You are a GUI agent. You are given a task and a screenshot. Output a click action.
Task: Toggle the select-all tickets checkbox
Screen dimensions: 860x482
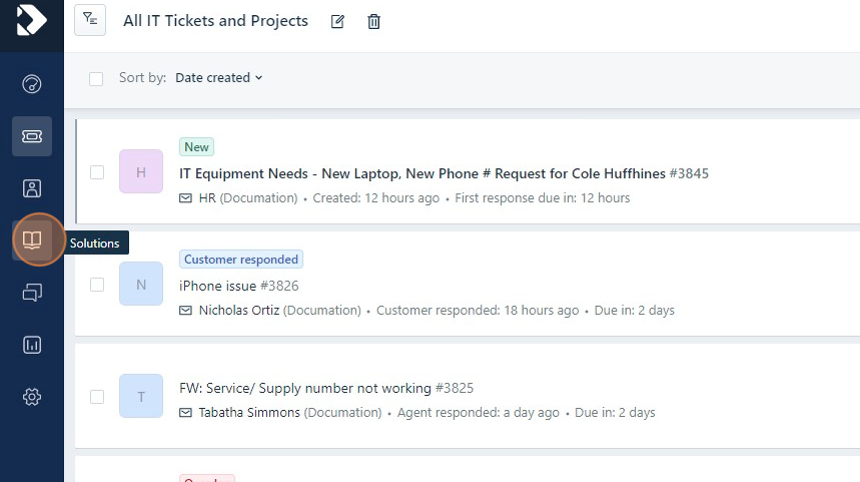click(96, 78)
